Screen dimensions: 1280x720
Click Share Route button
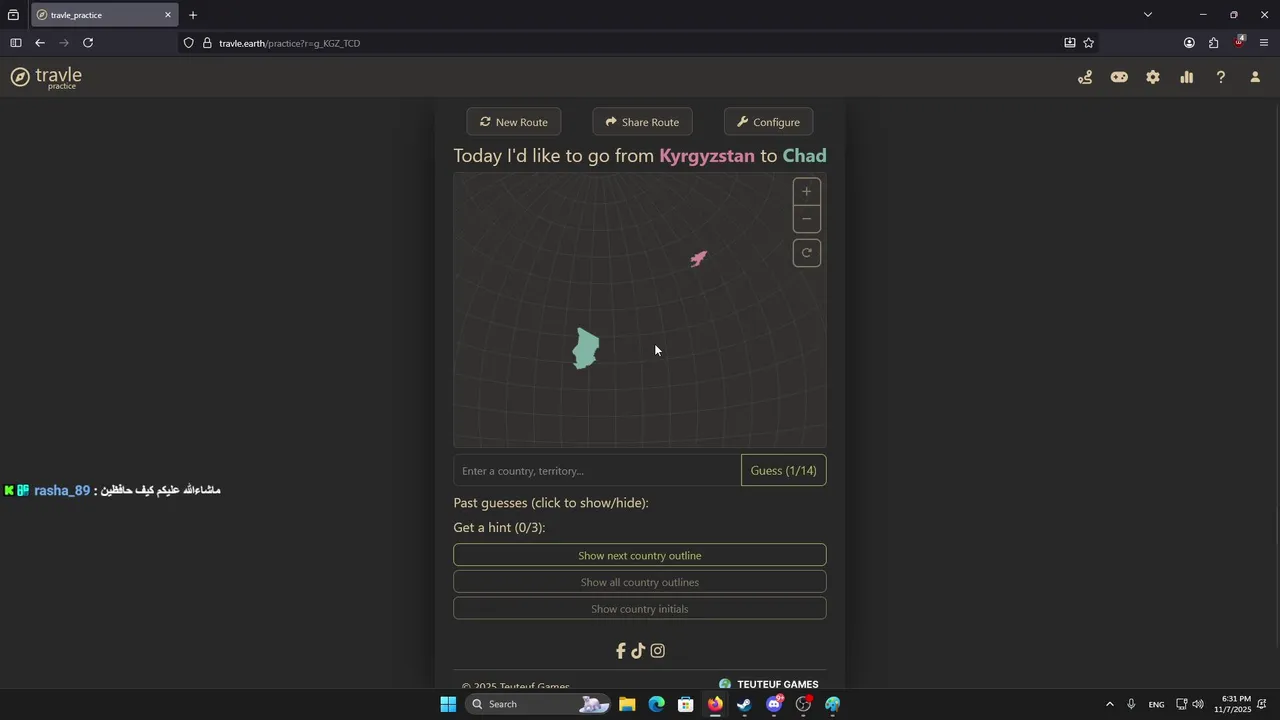tap(642, 122)
